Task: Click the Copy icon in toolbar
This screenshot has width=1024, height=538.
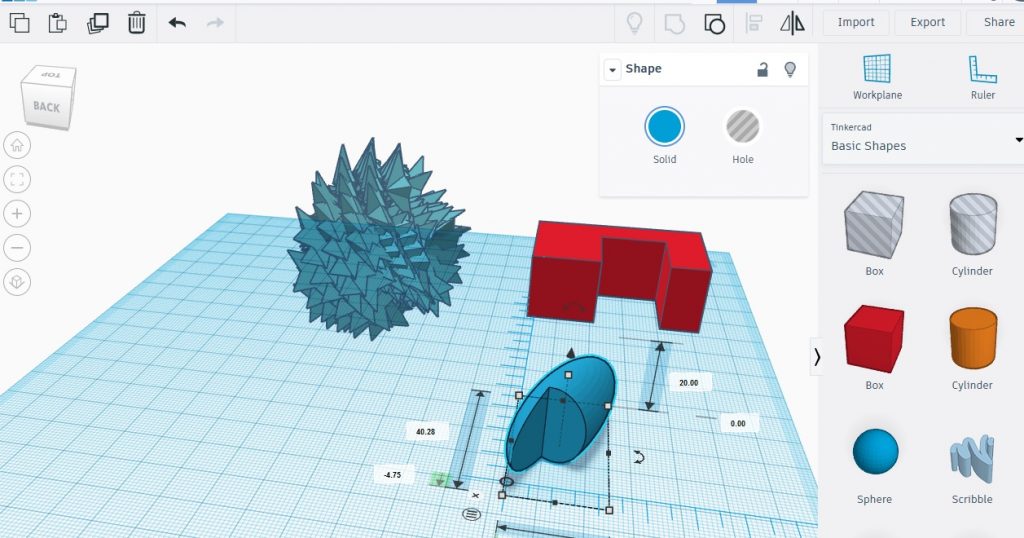Action: point(20,23)
